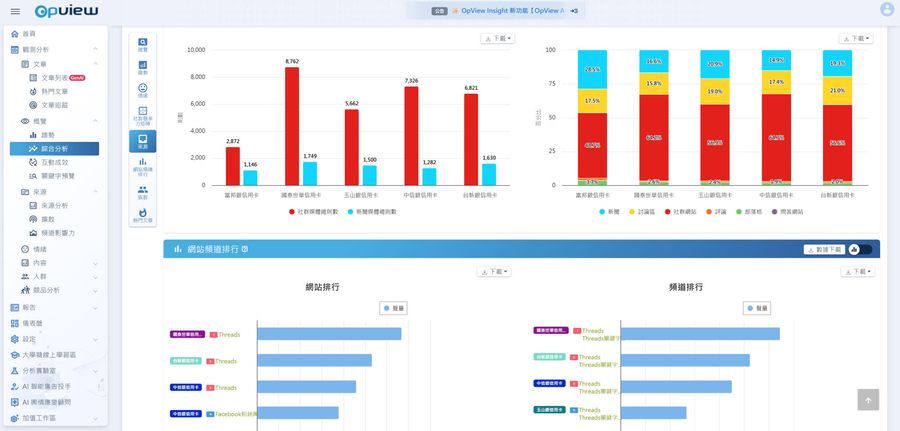Jump to 族群 in vertical toolbar

pos(142,192)
